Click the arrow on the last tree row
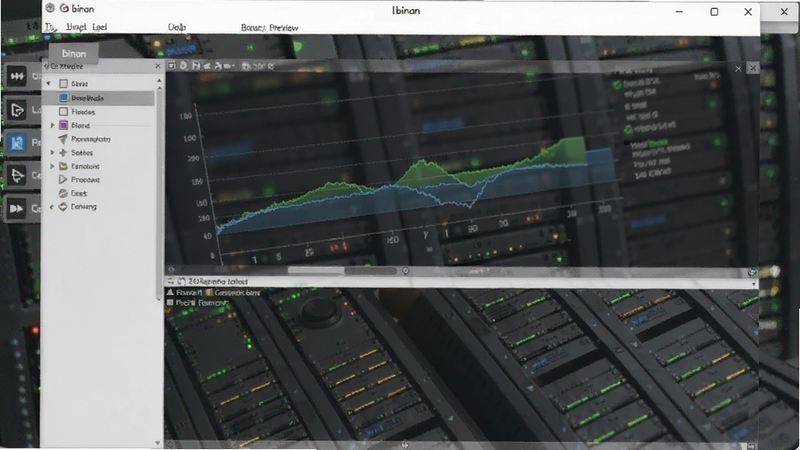This screenshot has height=450, width=800. point(52,207)
